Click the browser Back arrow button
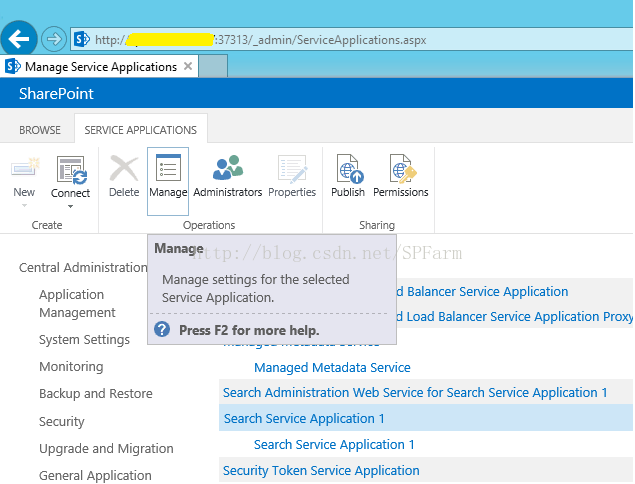 [x=19, y=39]
